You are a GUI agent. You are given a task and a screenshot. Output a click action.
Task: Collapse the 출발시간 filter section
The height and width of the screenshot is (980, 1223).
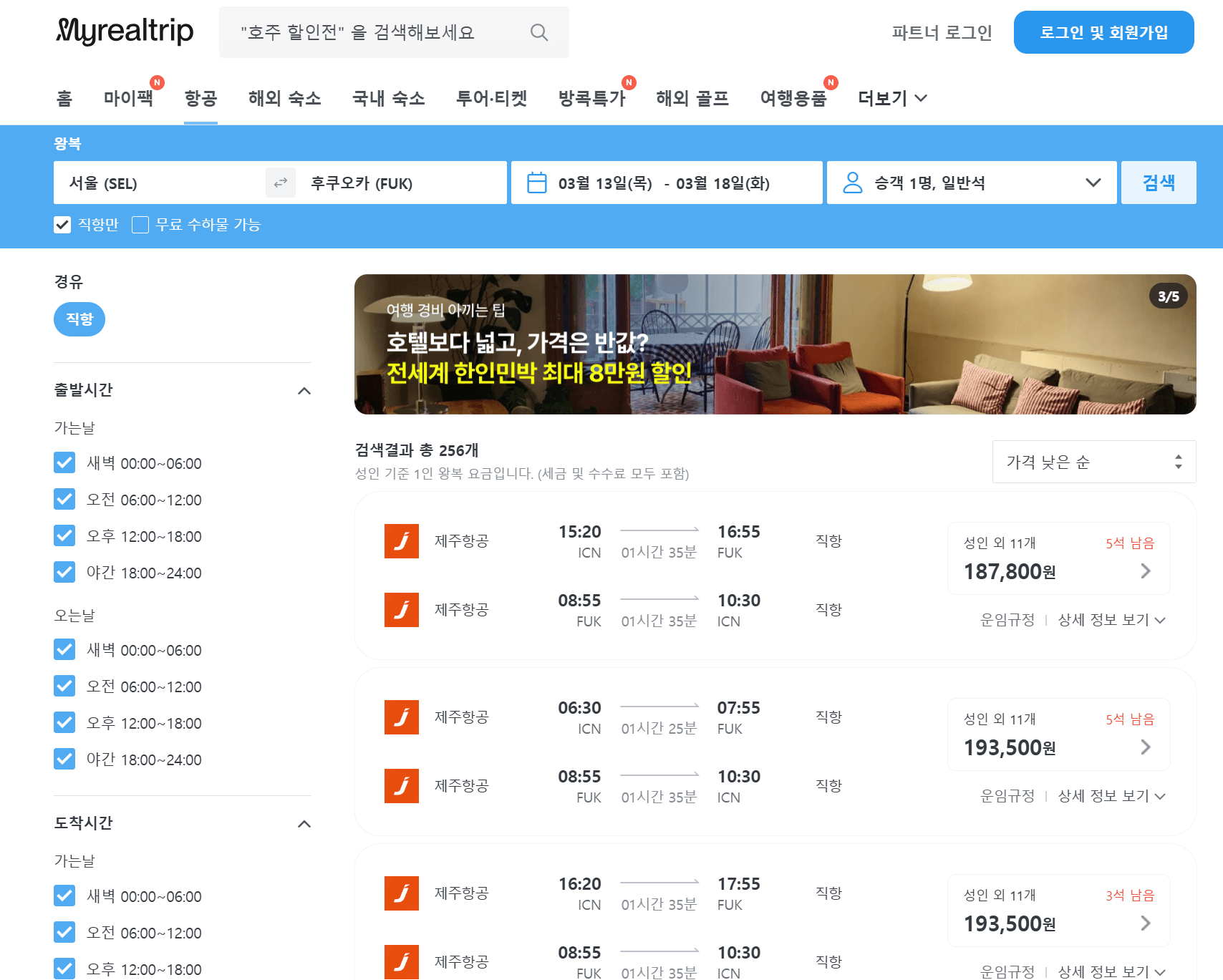tap(304, 390)
